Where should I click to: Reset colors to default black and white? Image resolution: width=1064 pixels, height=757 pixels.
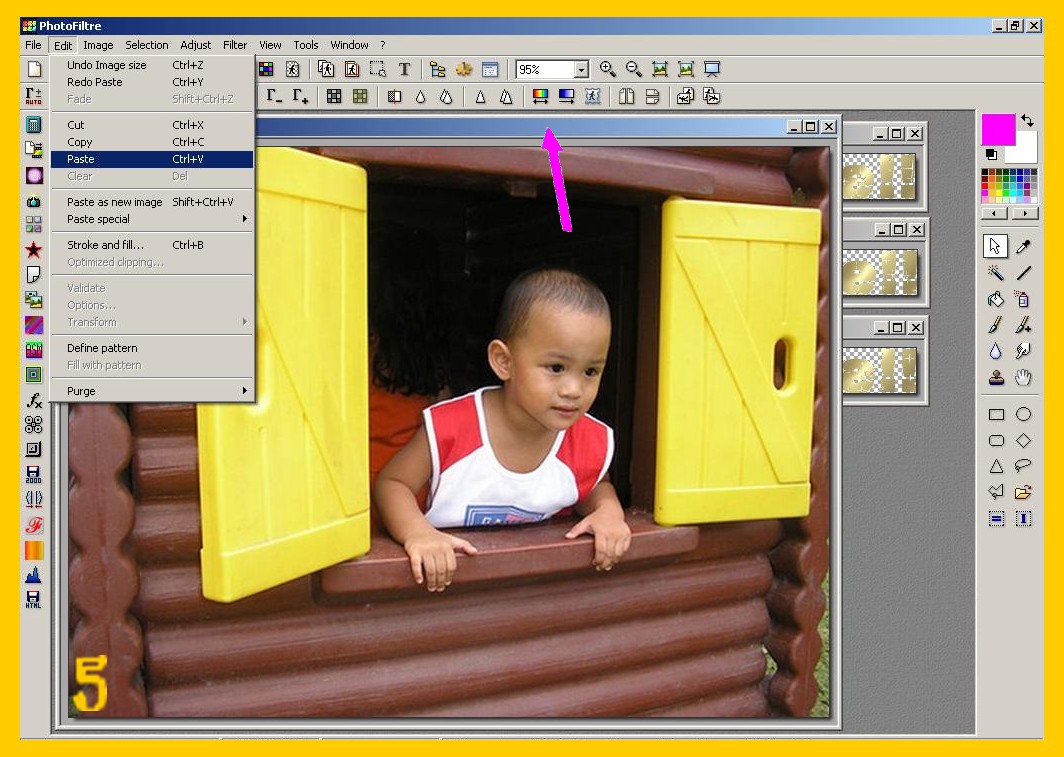click(991, 154)
